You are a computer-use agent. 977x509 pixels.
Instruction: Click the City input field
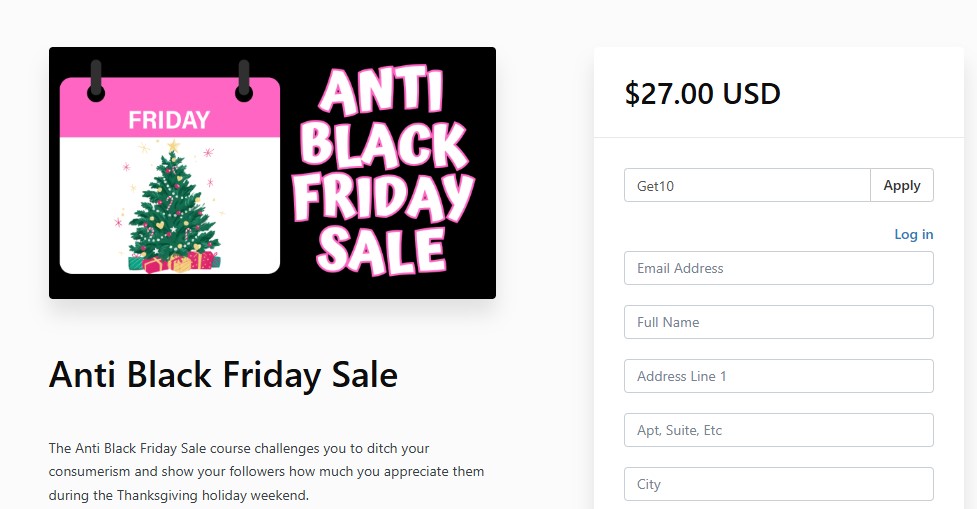778,484
